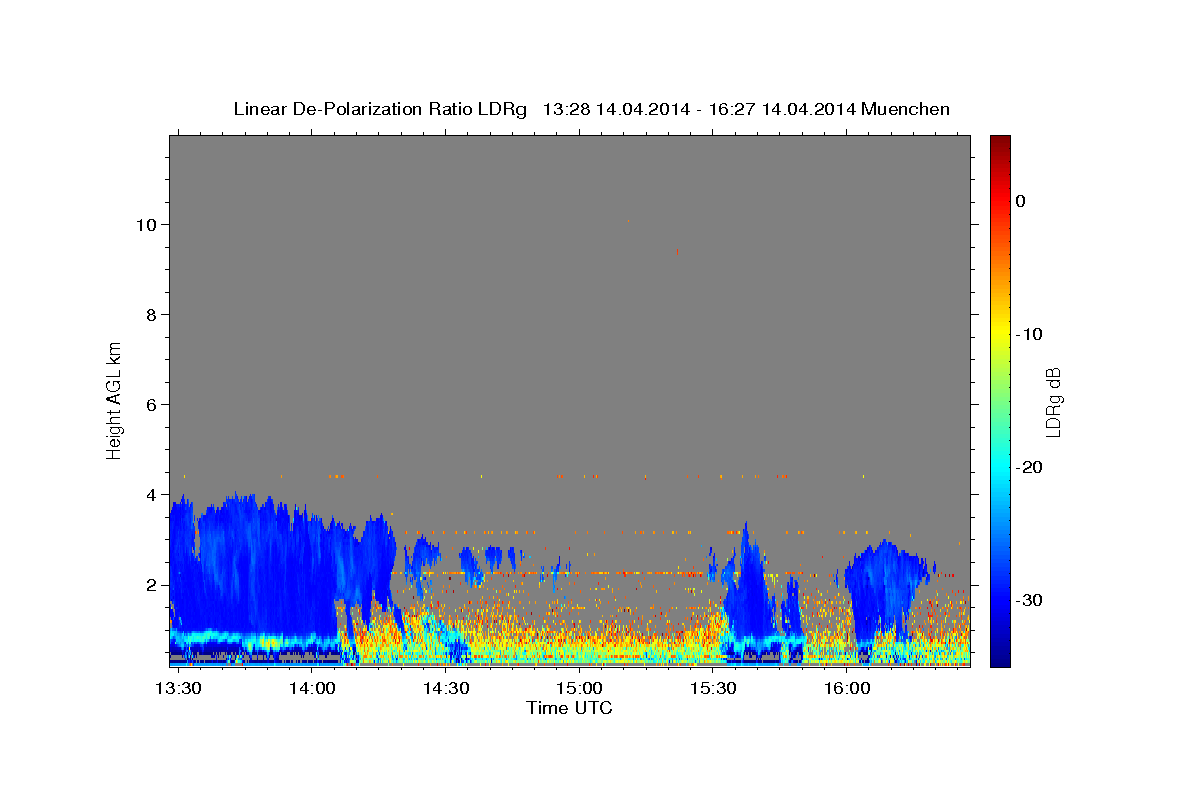Click the 16:00 time tick label
This screenshot has width=1200, height=800.
tap(846, 688)
